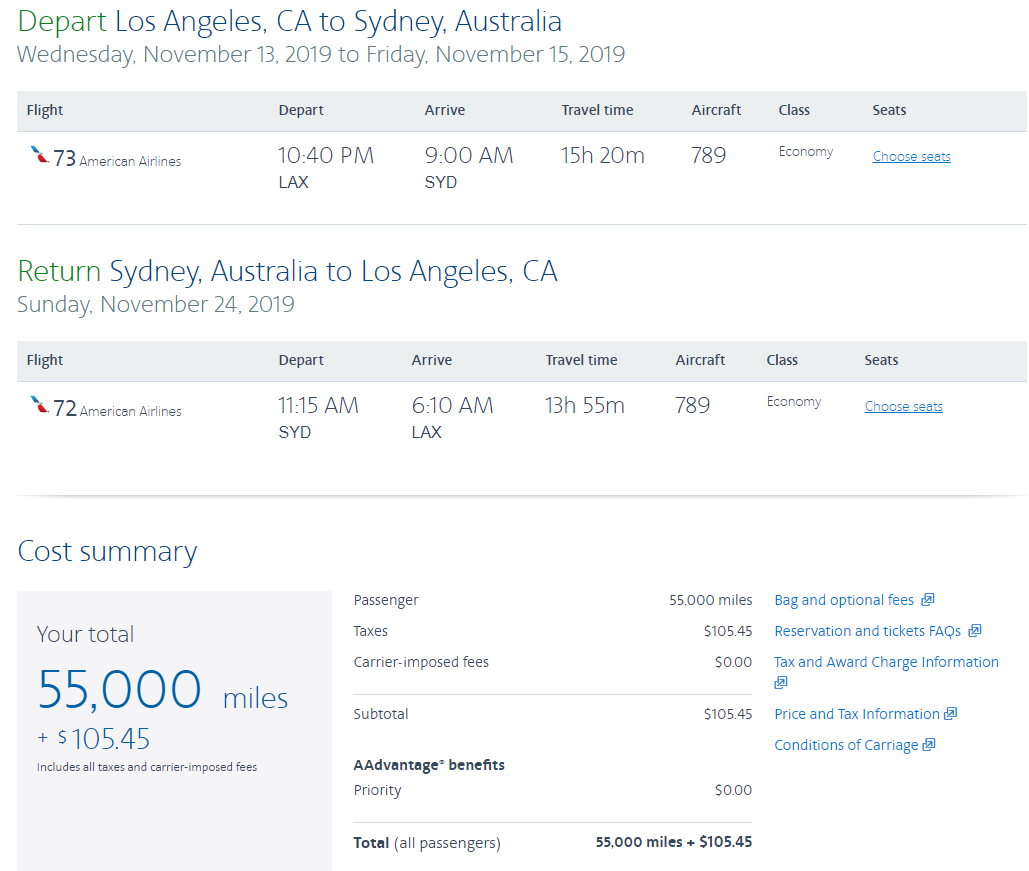Click external-link icon after Bag and optional fees

tap(928, 600)
